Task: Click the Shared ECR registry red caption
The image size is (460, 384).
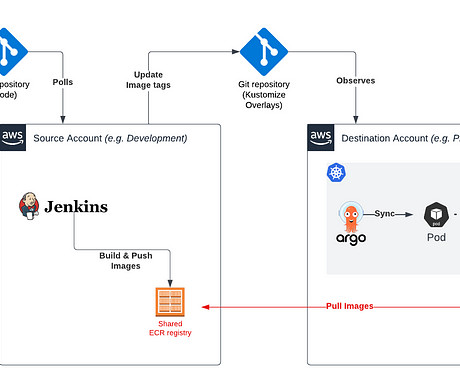Action: click(170, 328)
